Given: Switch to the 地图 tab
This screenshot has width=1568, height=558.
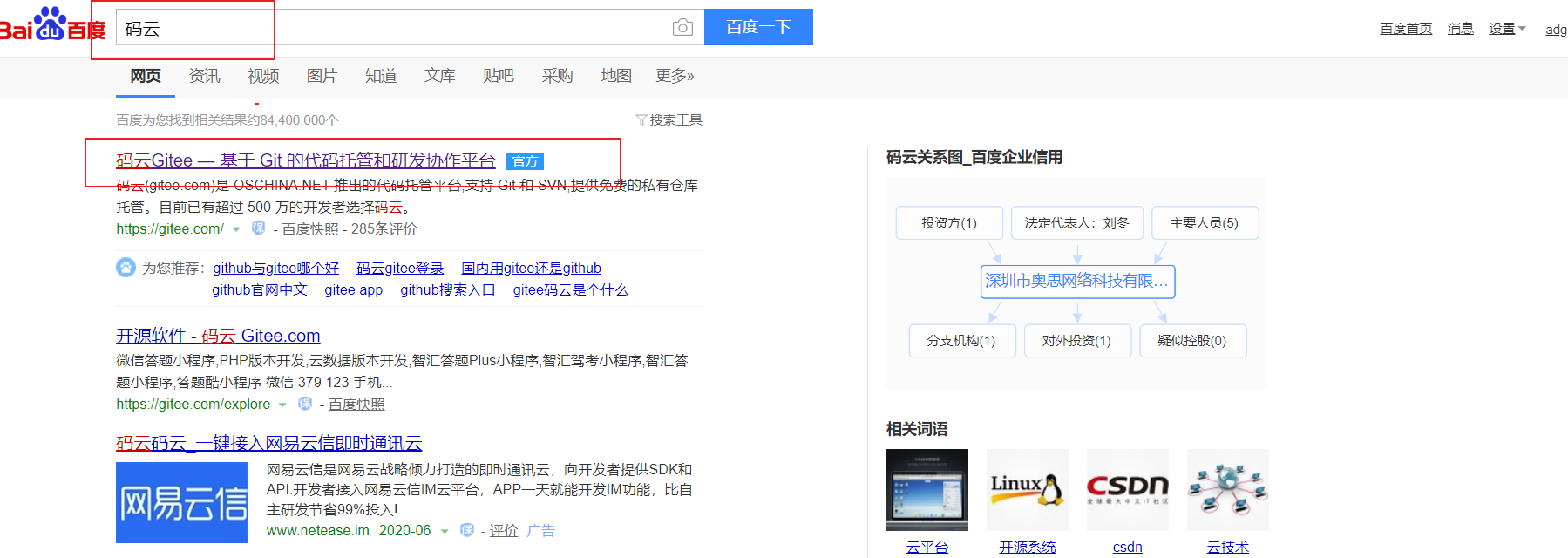Looking at the screenshot, I should click(616, 76).
